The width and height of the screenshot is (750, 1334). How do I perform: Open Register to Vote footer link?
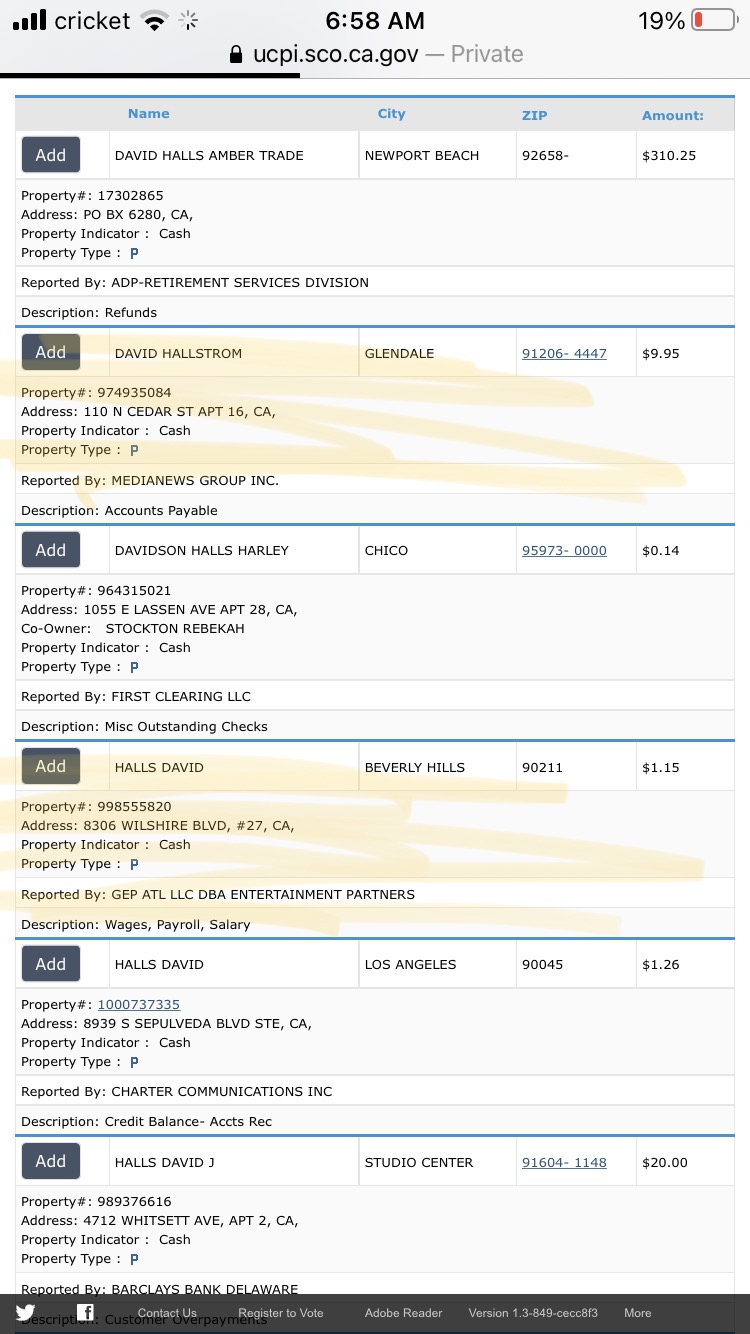coord(281,1313)
